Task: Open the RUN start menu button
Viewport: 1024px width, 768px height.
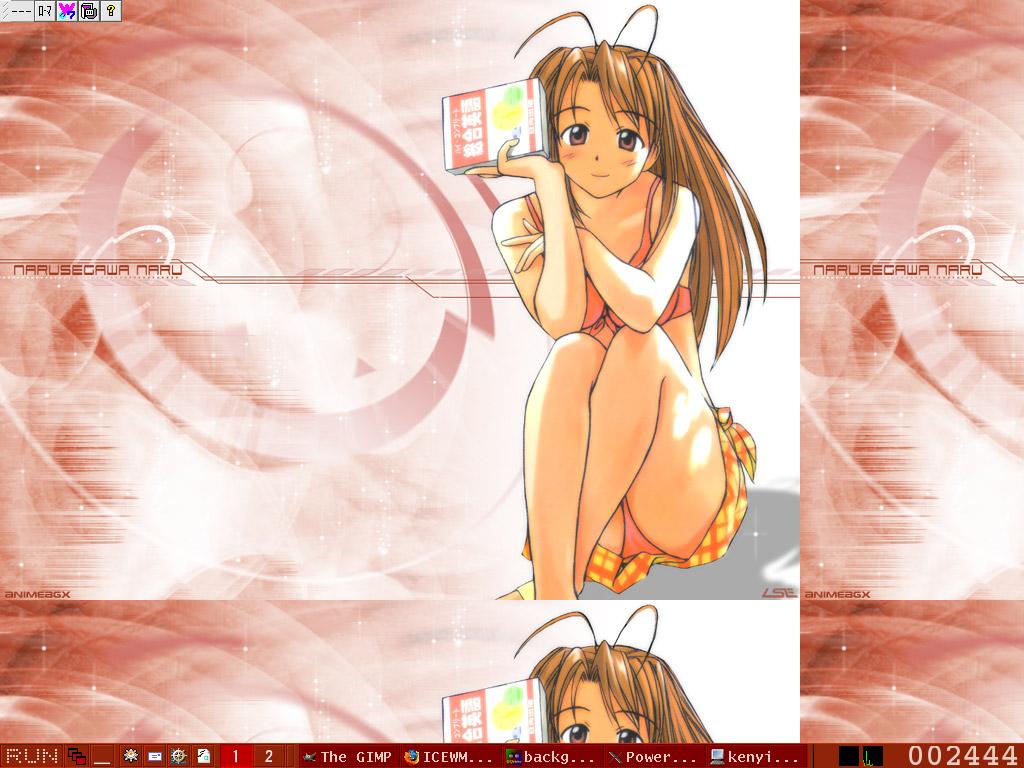Action: click(31, 756)
